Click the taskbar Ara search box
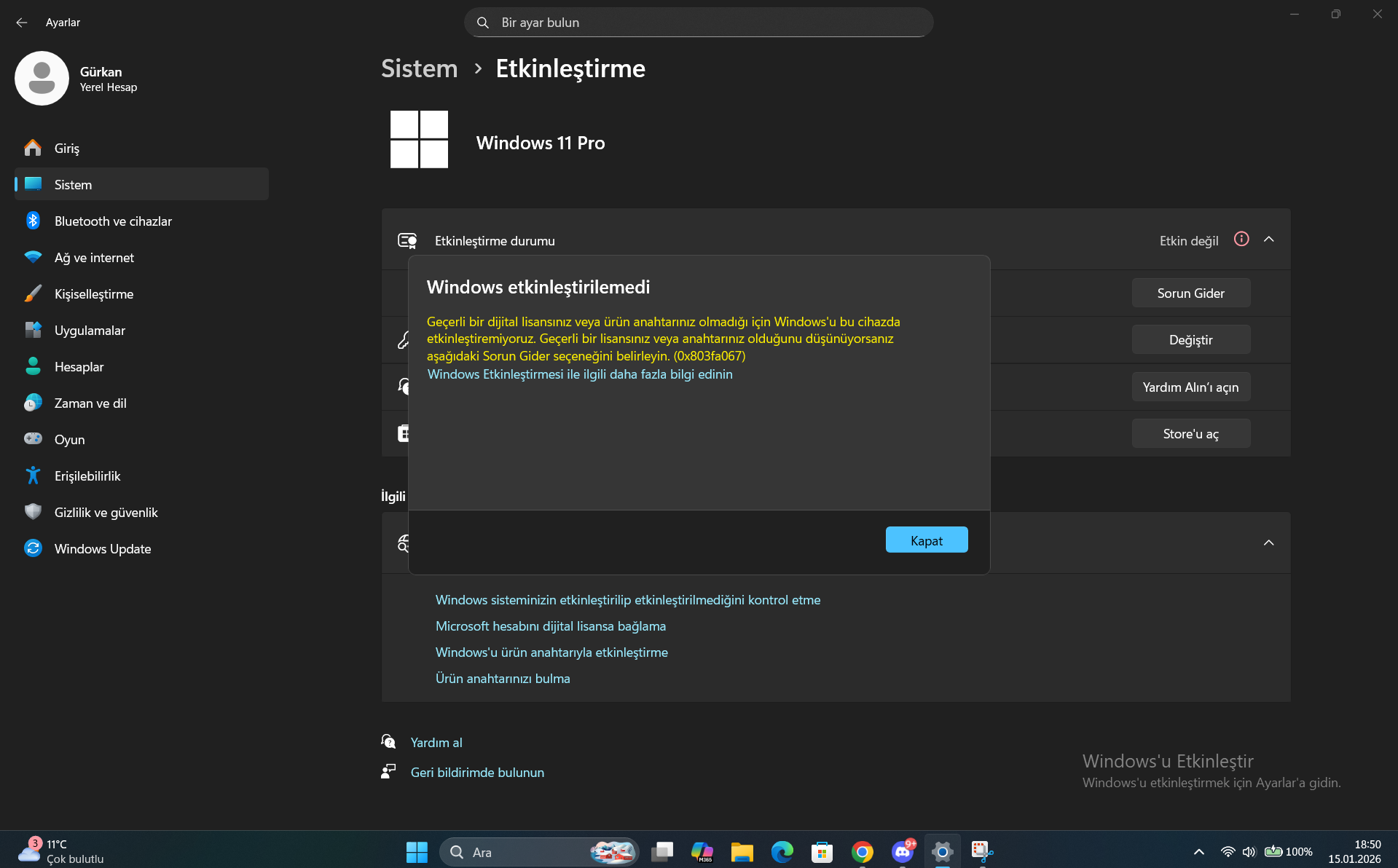 (539, 852)
